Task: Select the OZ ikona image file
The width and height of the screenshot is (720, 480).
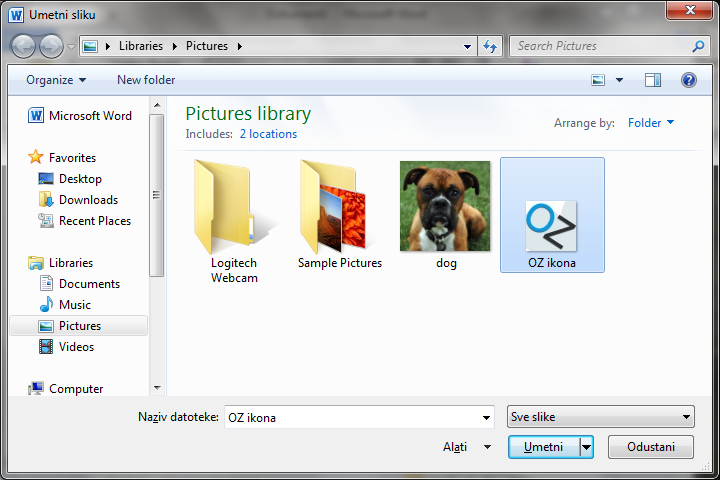Action: 552,216
